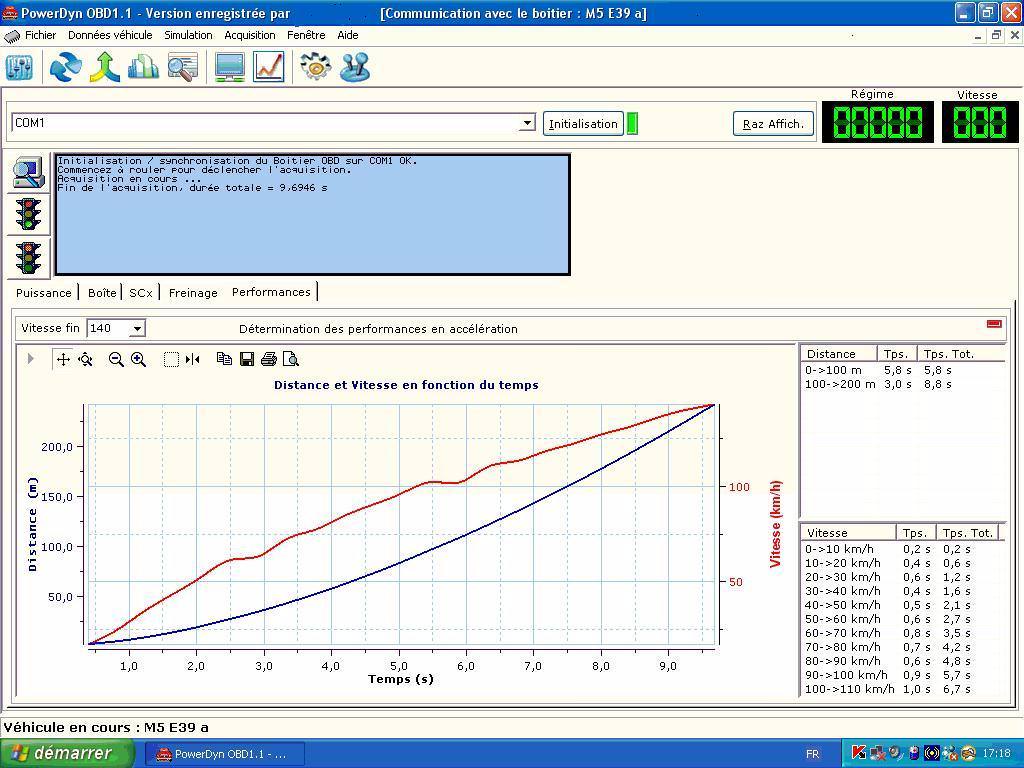This screenshot has height=768, width=1024.
Task: Click the computer icon beside the log panel
Action: 28,172
